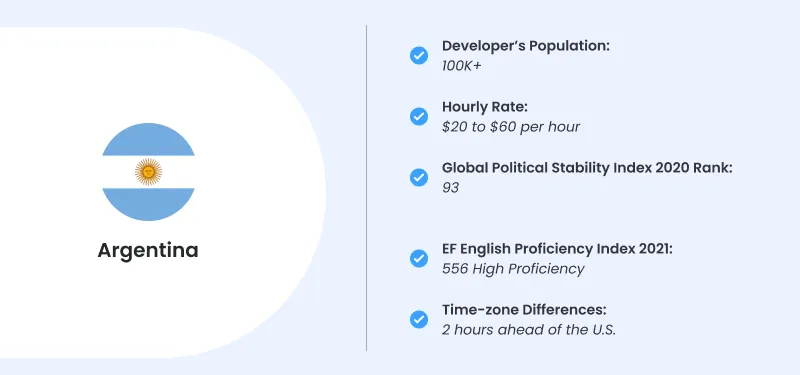Select the Time-zone Differences heading
This screenshot has width=800, height=375.
click(x=524, y=310)
